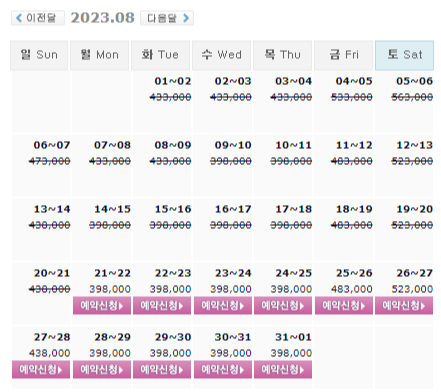Click the 21~22 date label
441x392 pixels.
(112, 273)
